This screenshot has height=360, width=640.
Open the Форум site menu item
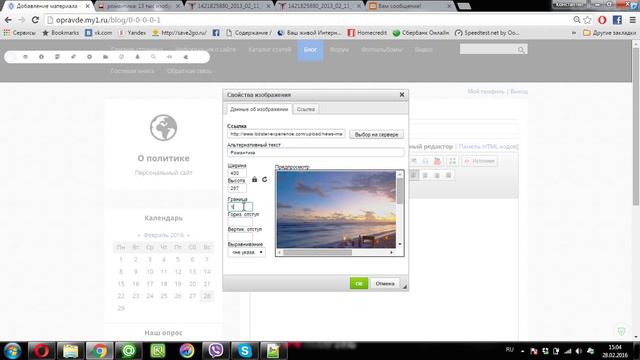pyautogui.click(x=339, y=50)
